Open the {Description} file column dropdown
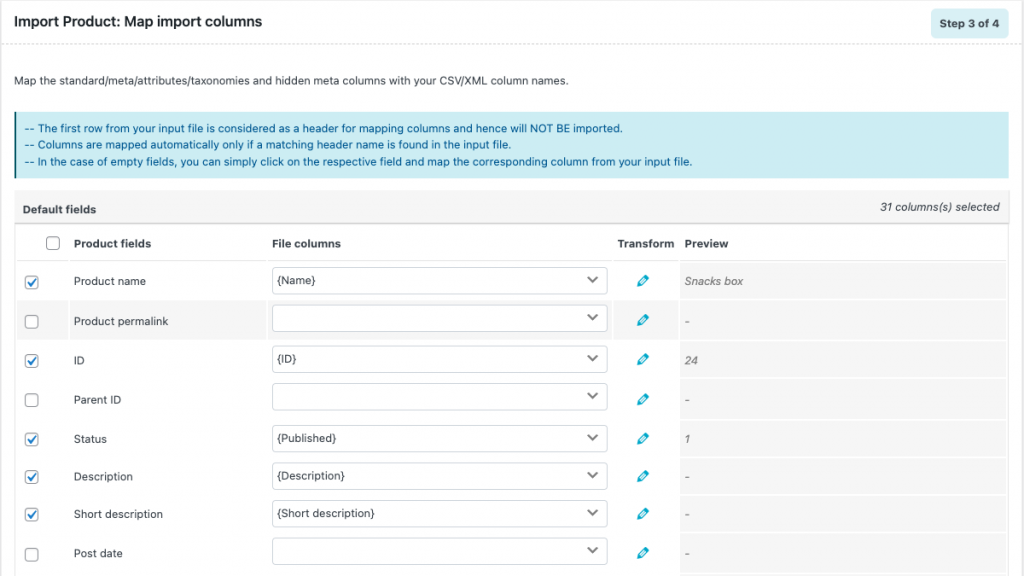This screenshot has width=1024, height=576. coord(440,475)
